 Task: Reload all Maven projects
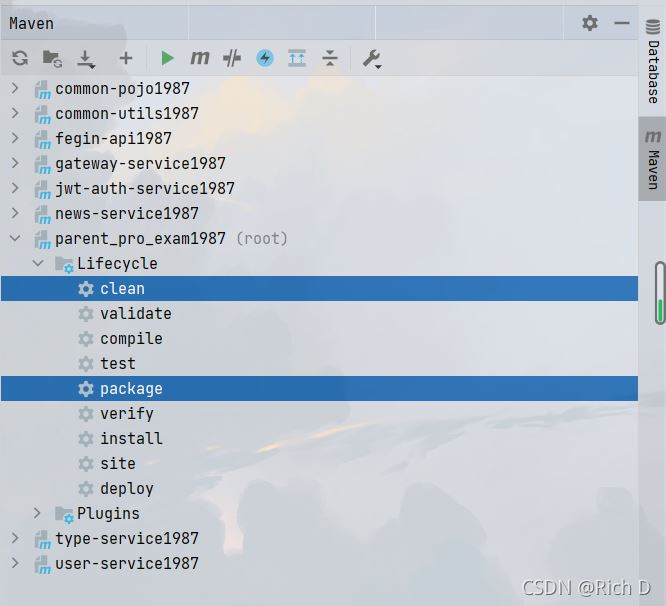[20, 58]
